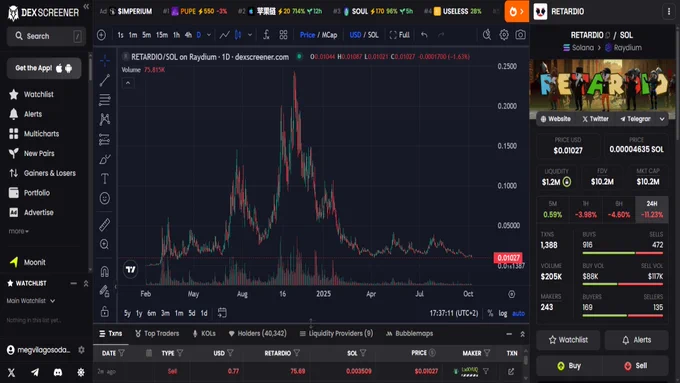Collapse the chart legend arrow under Volume
This screenshot has height=383, width=680.
point(128,83)
